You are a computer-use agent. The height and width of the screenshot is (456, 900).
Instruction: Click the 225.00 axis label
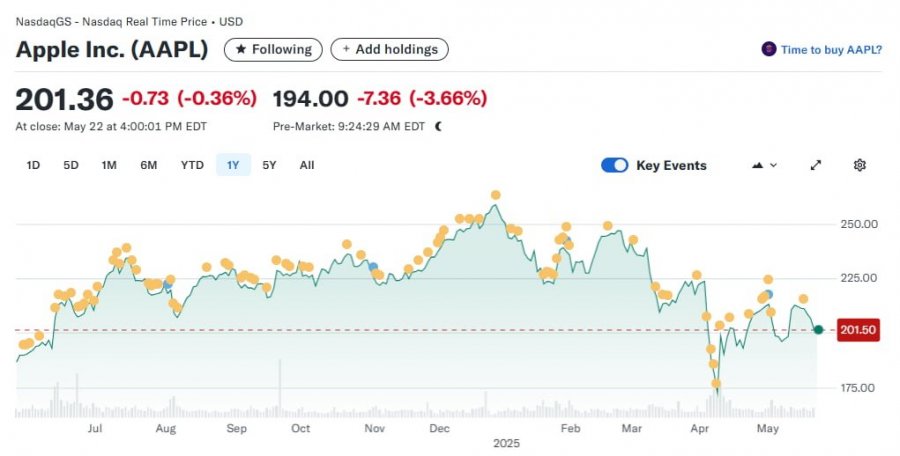click(859, 278)
